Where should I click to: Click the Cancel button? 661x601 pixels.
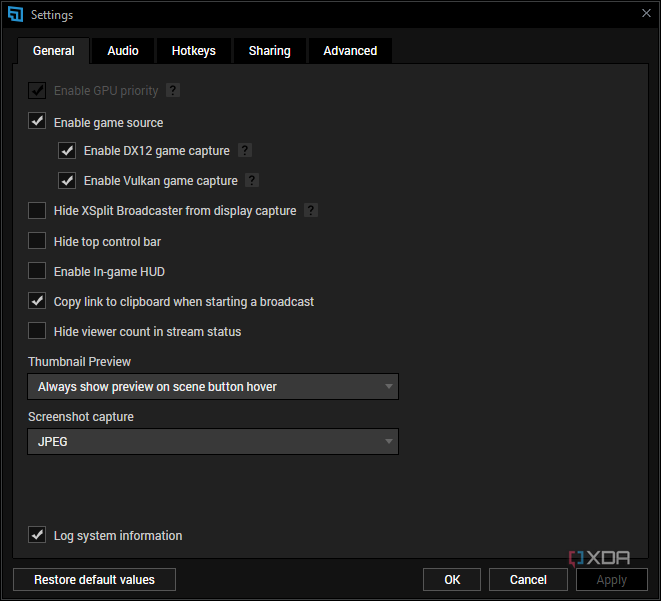coord(528,580)
